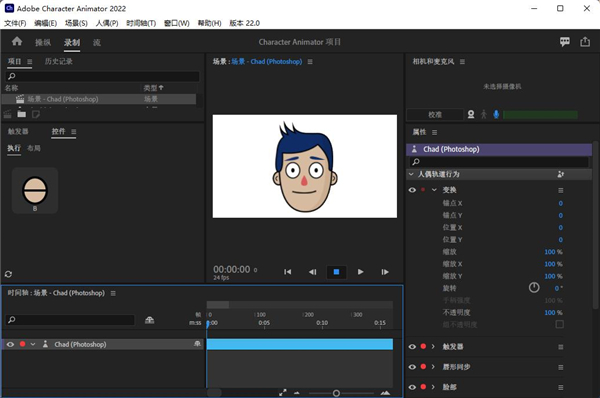Switch to the 触发器 panel tab

click(x=18, y=132)
